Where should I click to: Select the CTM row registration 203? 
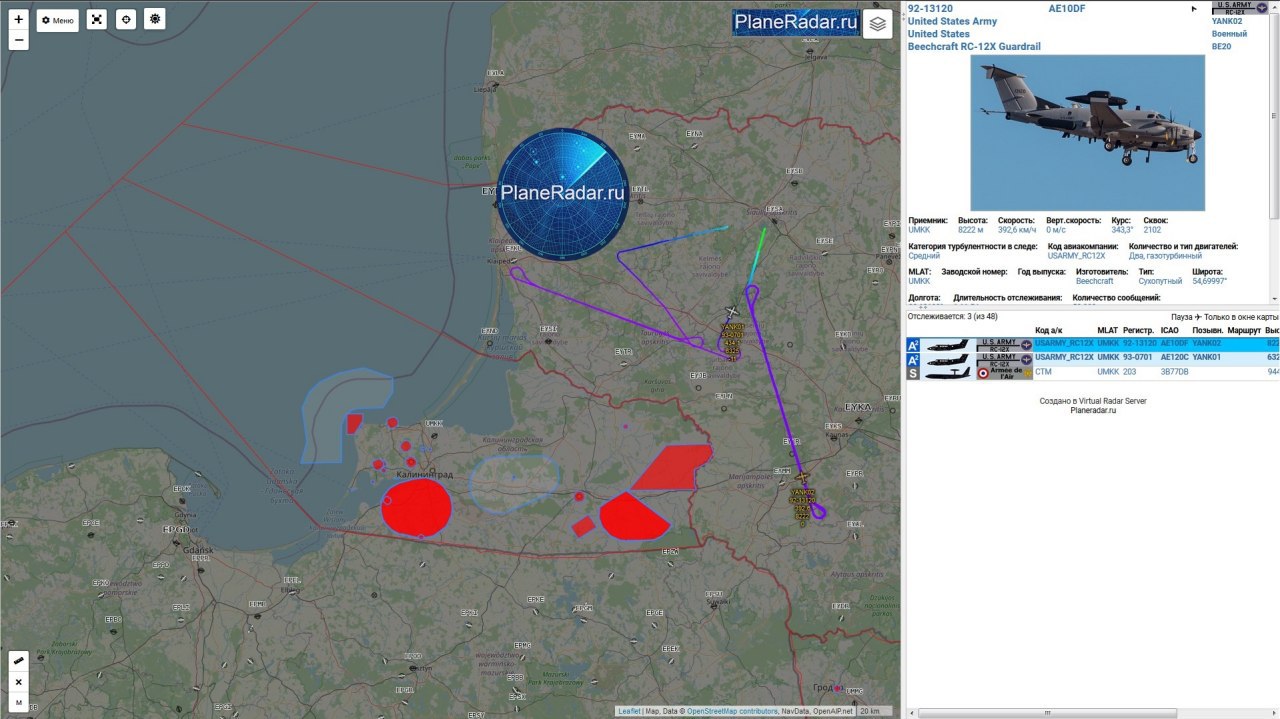click(1092, 373)
